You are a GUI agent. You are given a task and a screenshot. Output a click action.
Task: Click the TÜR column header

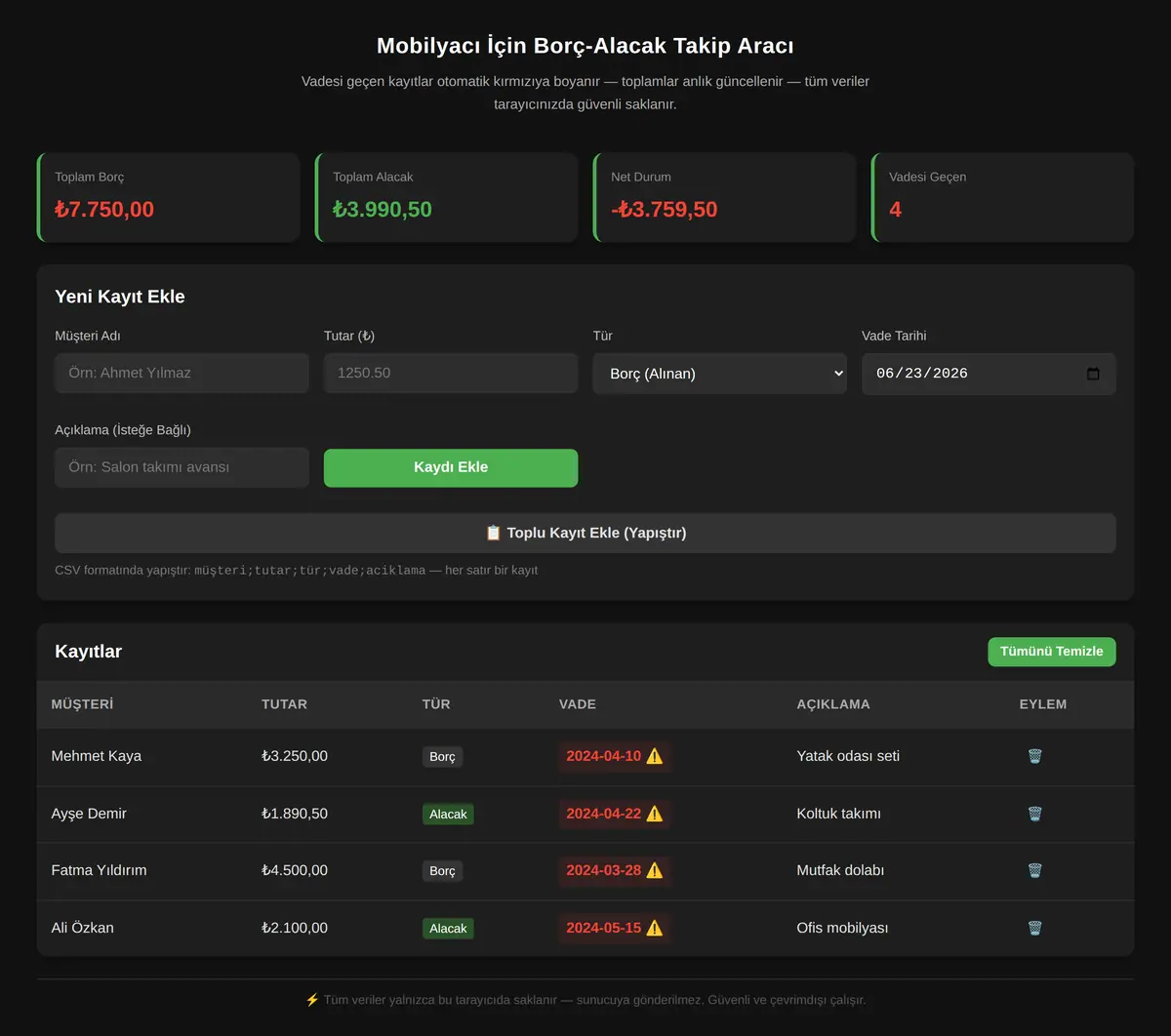tap(436, 704)
